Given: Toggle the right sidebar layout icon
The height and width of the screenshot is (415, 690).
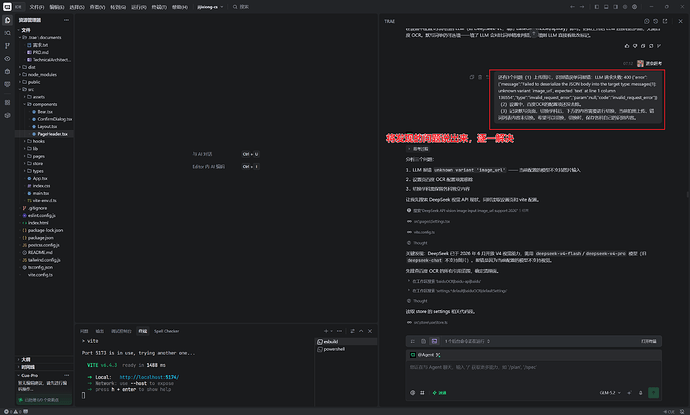Looking at the screenshot, I should [615, 7].
